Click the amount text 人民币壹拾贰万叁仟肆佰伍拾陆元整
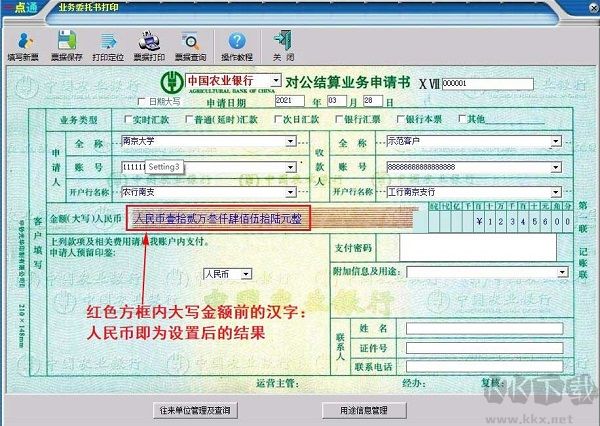Image resolution: width=600 pixels, height=426 pixels. (x=218, y=219)
